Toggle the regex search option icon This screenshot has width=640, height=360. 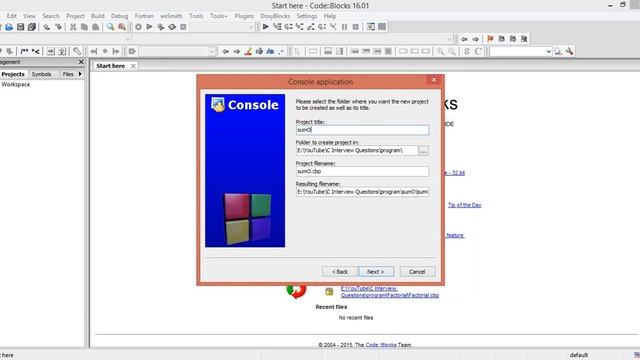(x=281, y=51)
